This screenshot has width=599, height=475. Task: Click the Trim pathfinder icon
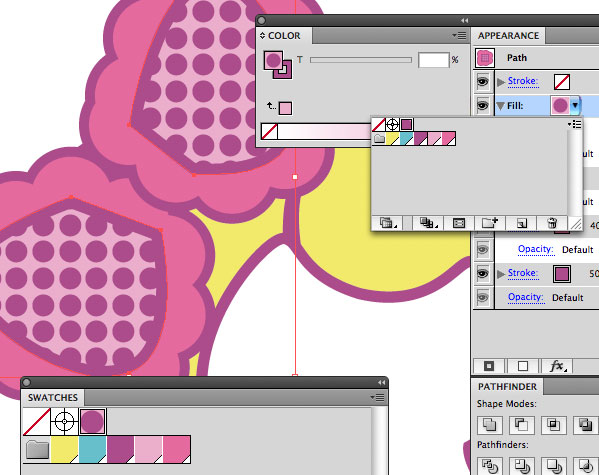(x=521, y=466)
